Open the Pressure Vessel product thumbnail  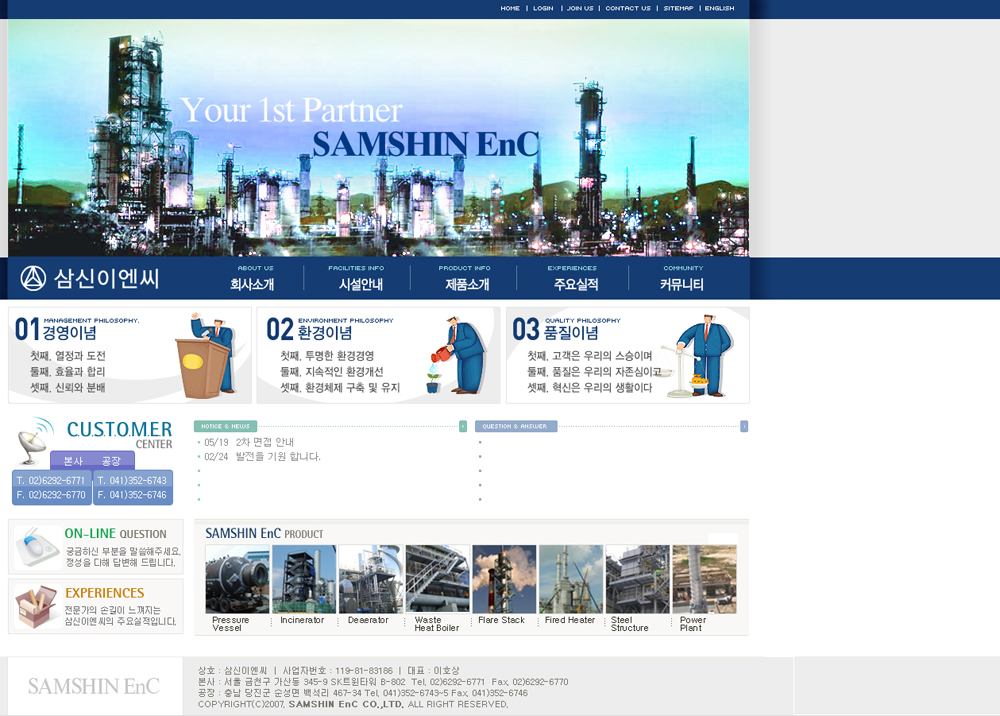[x=237, y=579]
